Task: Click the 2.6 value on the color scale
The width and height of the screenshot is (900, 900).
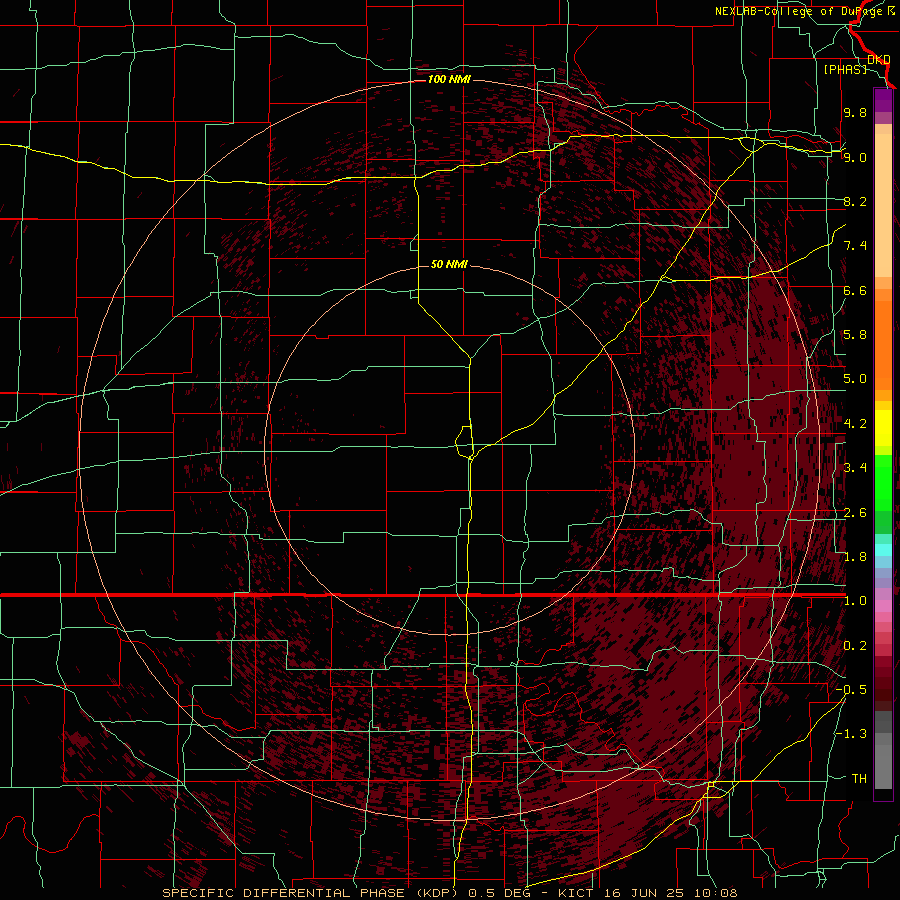Action: (x=855, y=513)
